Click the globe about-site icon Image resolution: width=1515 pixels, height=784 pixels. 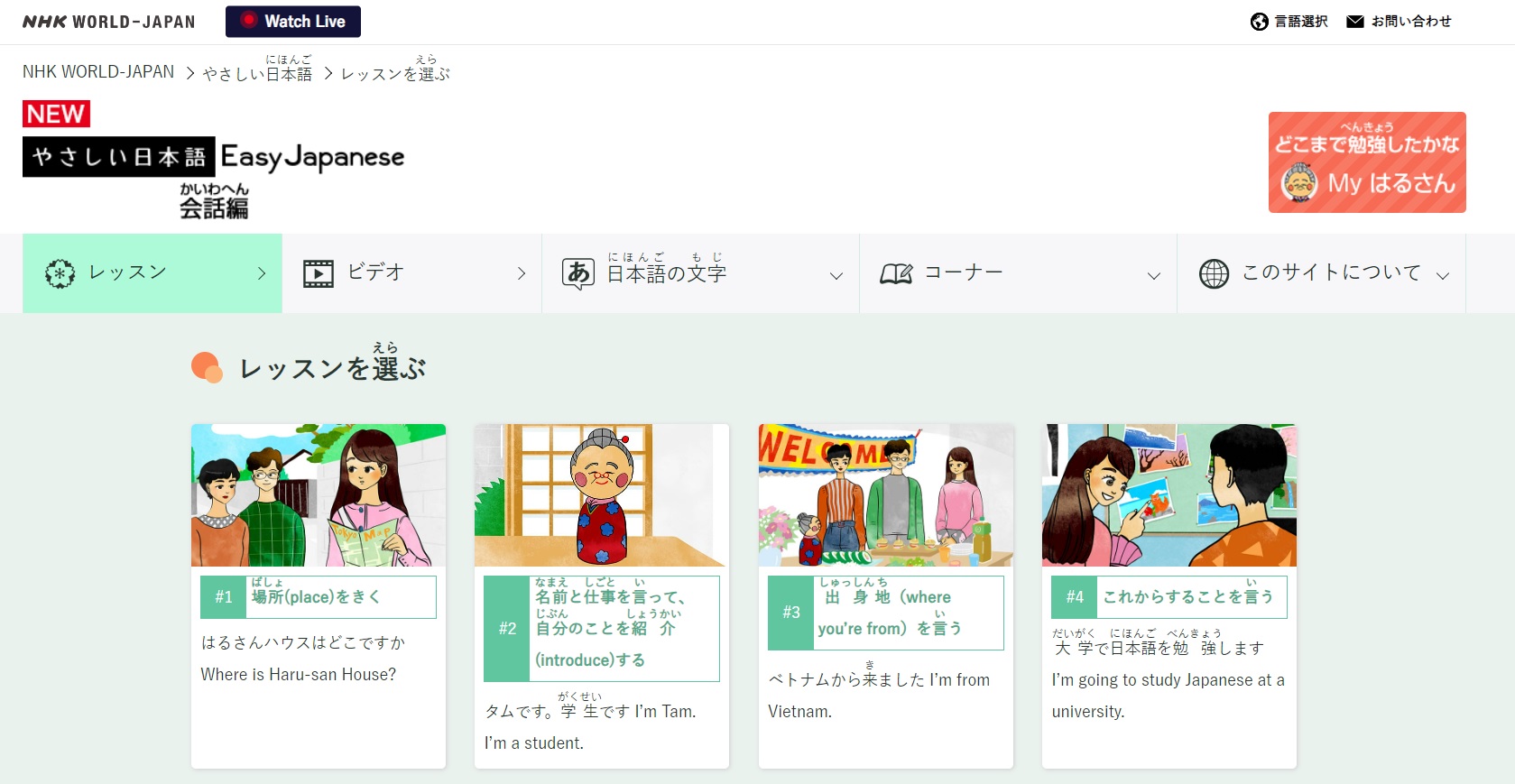[1214, 273]
